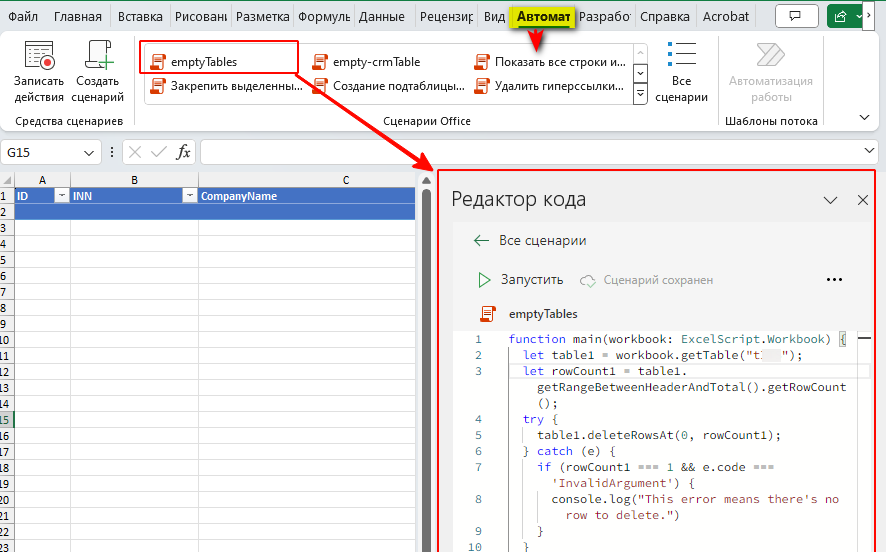Run the script with Запустить button
The image size is (886, 552).
point(520,280)
